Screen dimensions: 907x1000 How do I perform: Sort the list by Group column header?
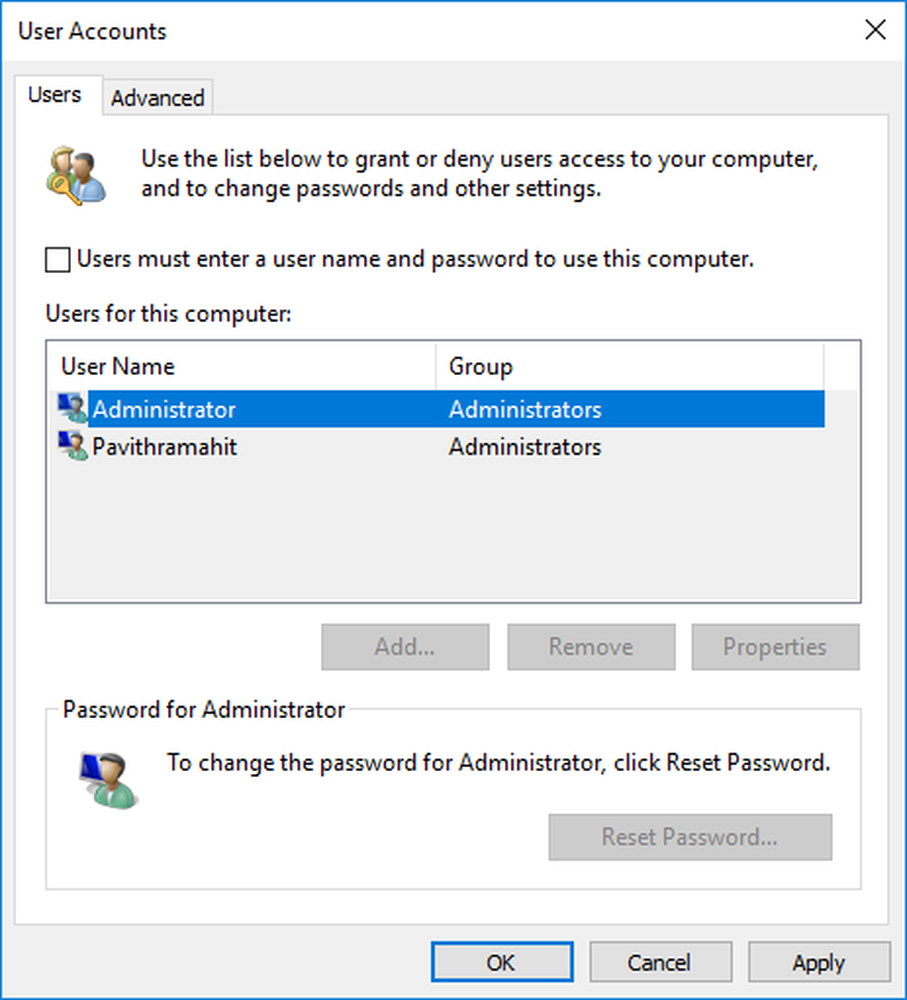(x=481, y=367)
